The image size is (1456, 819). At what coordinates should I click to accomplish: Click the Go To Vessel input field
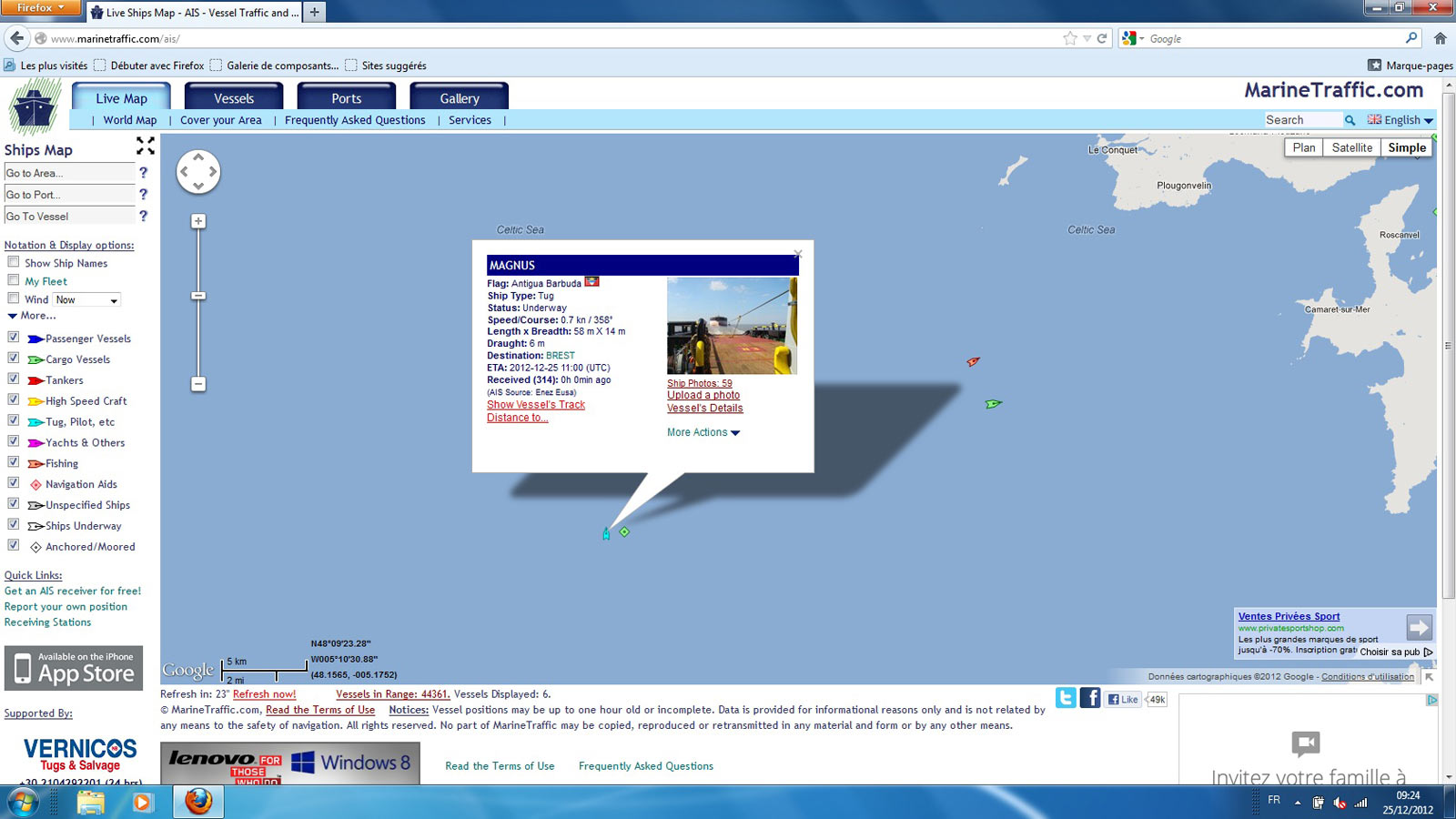(69, 217)
